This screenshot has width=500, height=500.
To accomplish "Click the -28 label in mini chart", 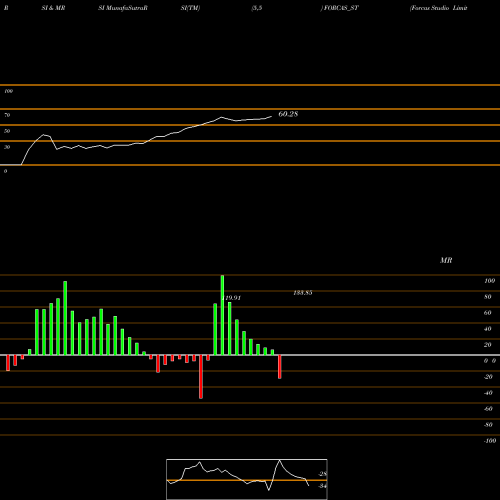I will point(323,474).
